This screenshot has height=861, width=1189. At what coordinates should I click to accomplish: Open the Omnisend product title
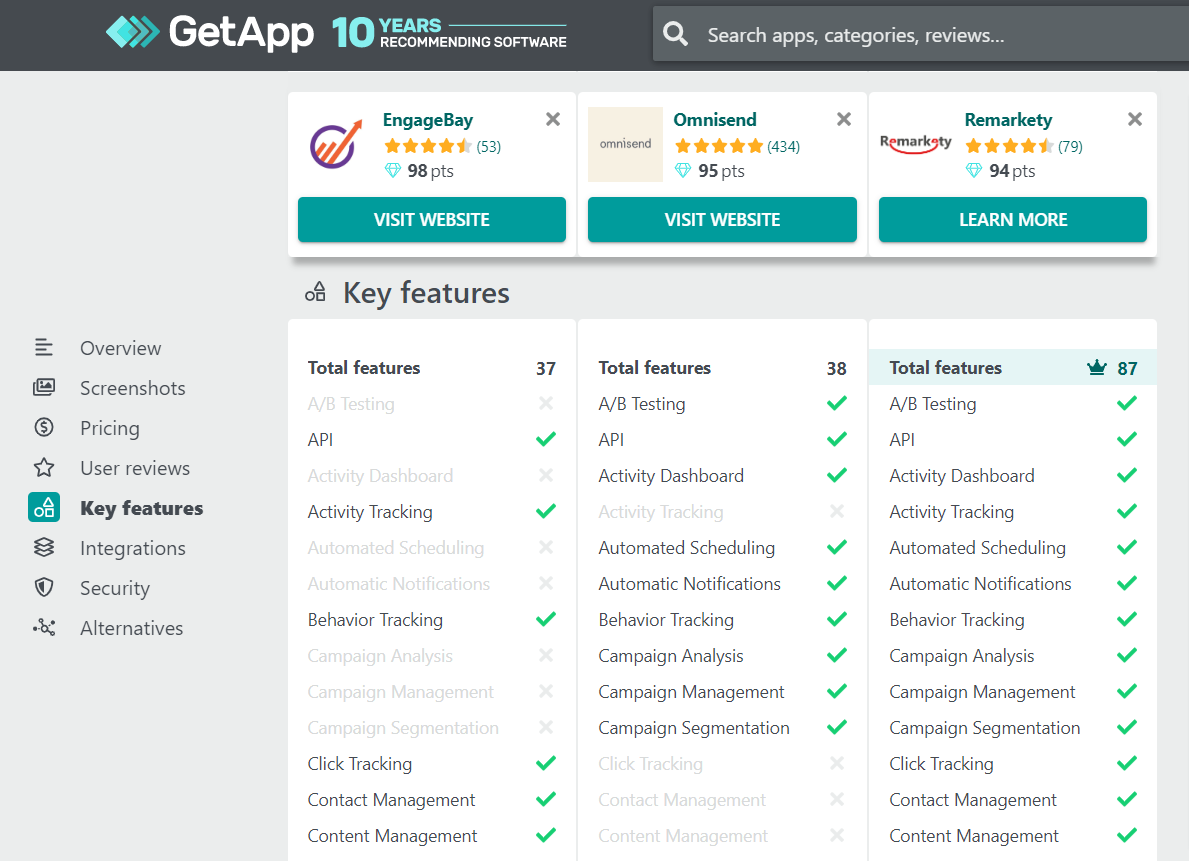pos(715,120)
